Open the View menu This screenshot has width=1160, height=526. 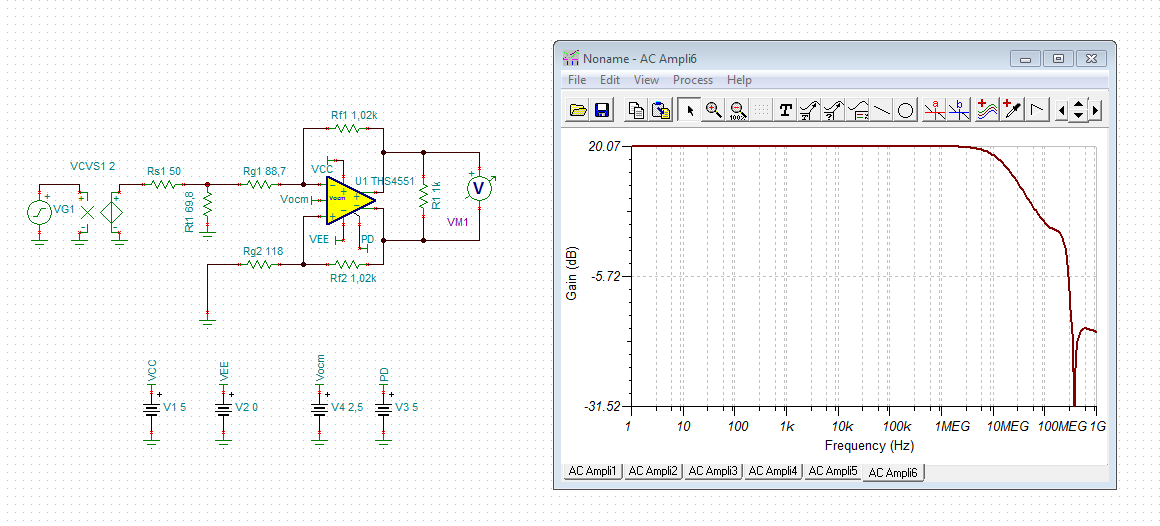647,80
